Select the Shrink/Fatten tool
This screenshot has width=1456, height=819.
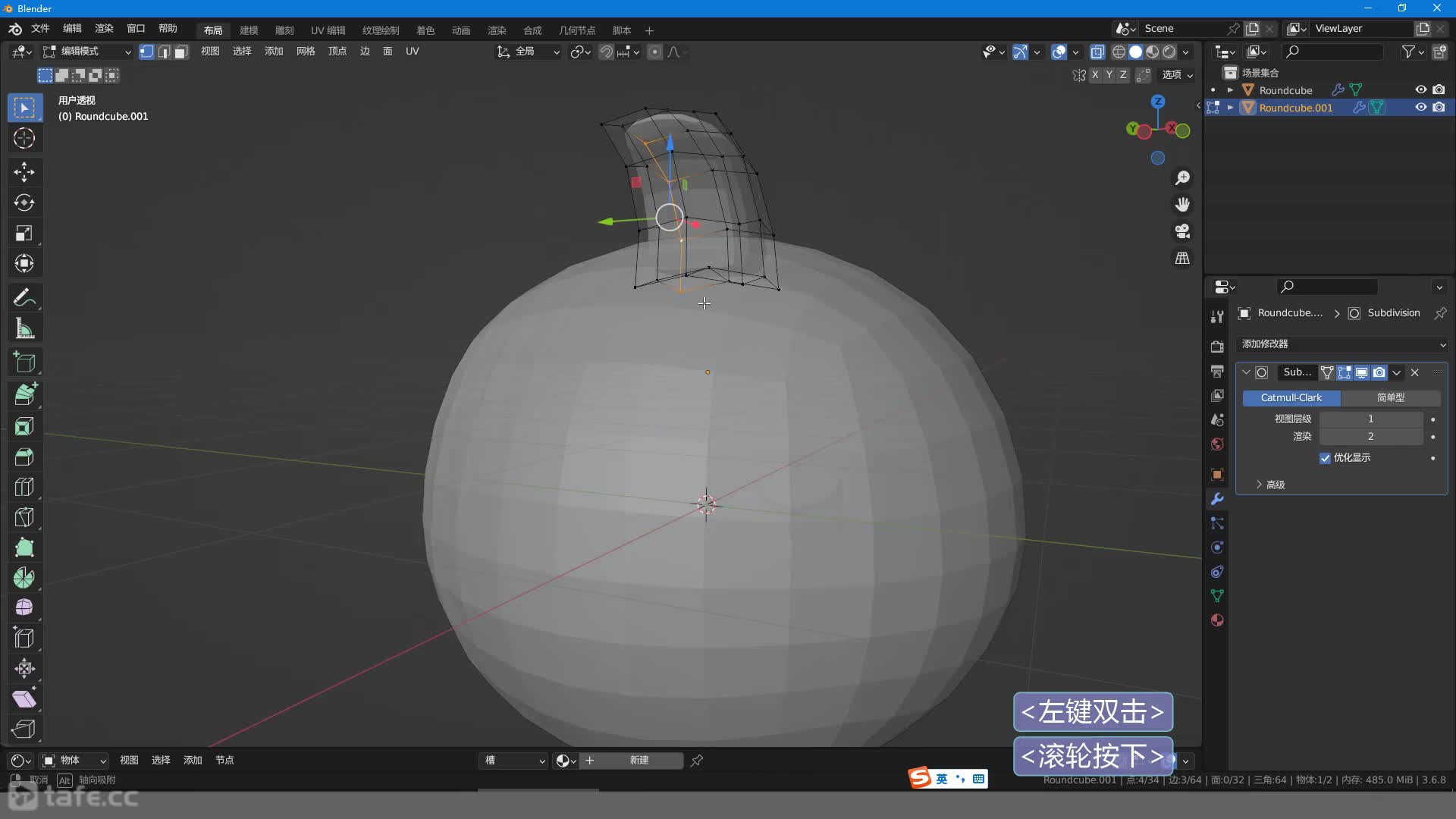[x=24, y=668]
